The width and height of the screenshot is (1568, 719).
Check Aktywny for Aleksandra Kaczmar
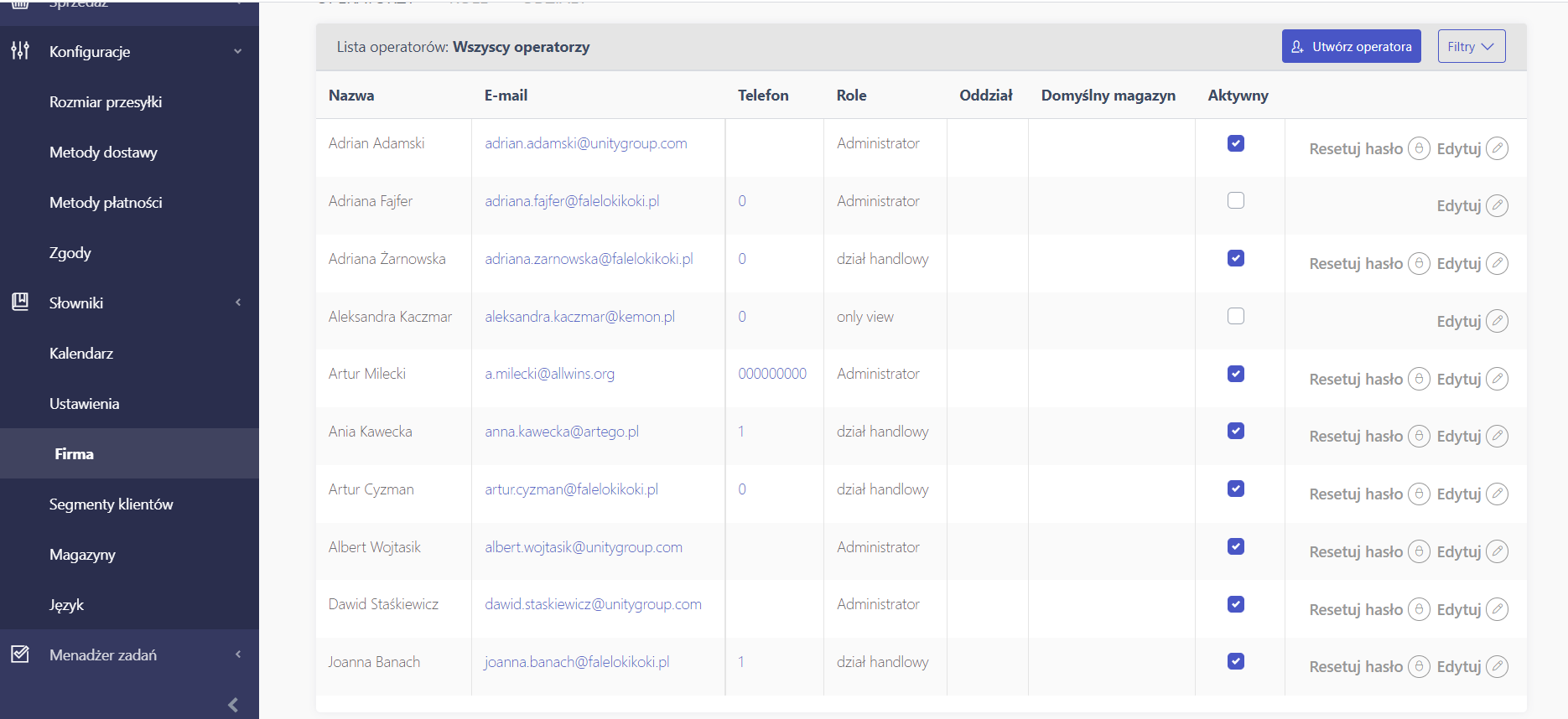1236,316
